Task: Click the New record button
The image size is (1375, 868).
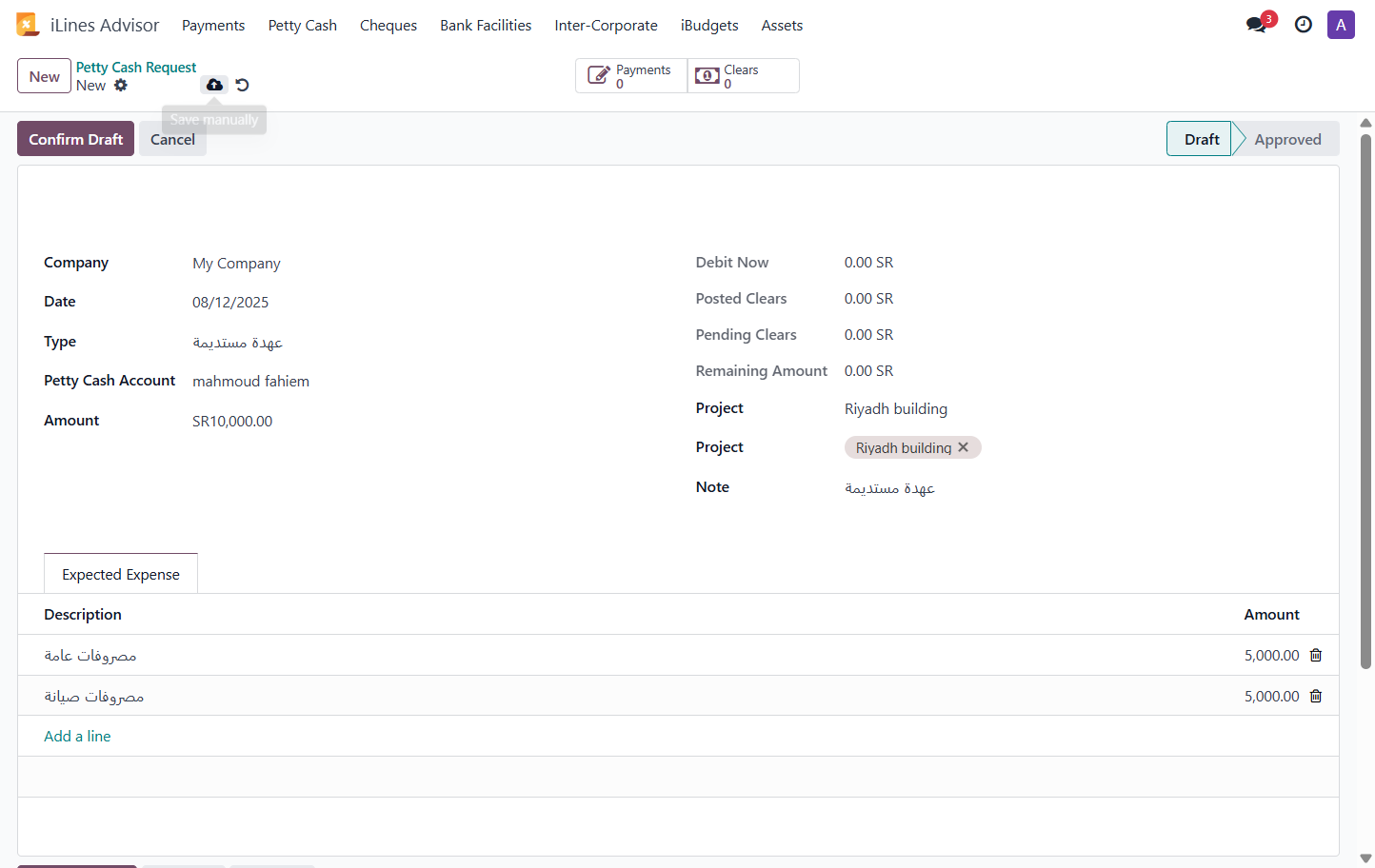Action: coord(44,76)
